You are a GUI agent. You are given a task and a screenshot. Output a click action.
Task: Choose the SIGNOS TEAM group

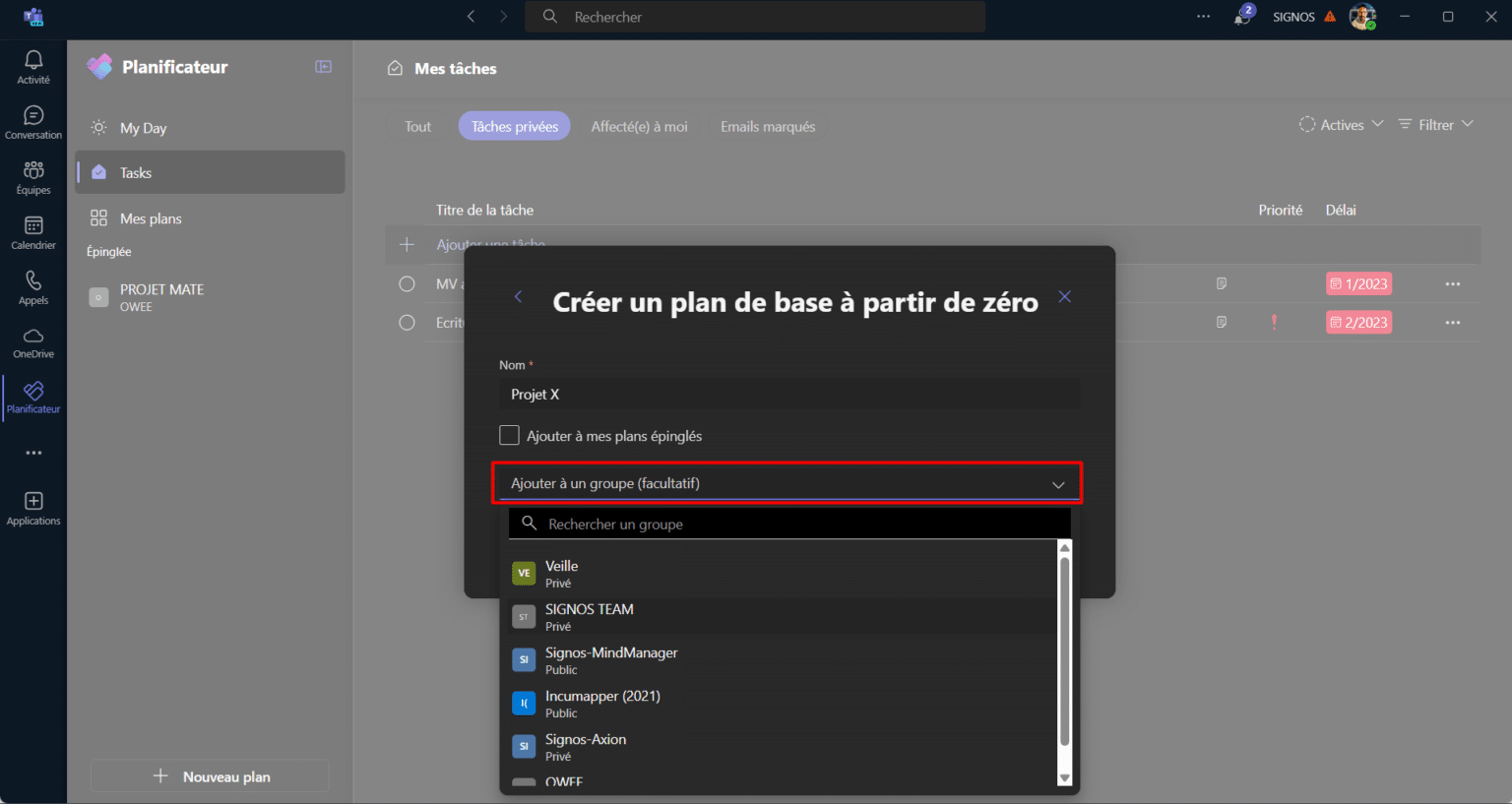pos(590,617)
